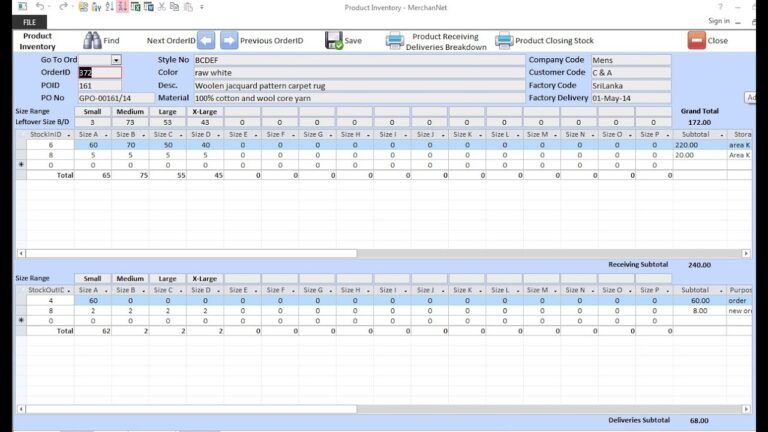Print Product Closing Stock report icon
The image size is (768, 432).
tap(504, 41)
